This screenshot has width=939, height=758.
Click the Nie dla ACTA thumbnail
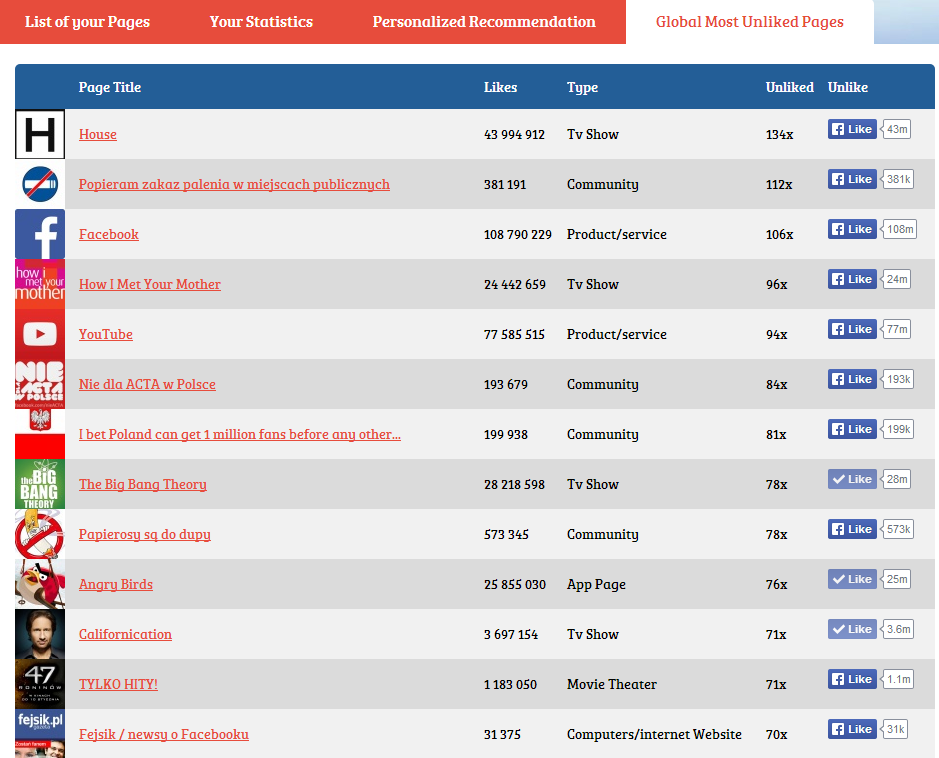40,384
